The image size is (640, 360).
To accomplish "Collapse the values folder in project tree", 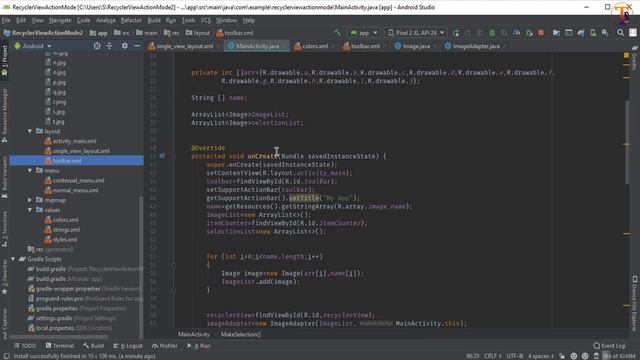I will click(x=30, y=210).
